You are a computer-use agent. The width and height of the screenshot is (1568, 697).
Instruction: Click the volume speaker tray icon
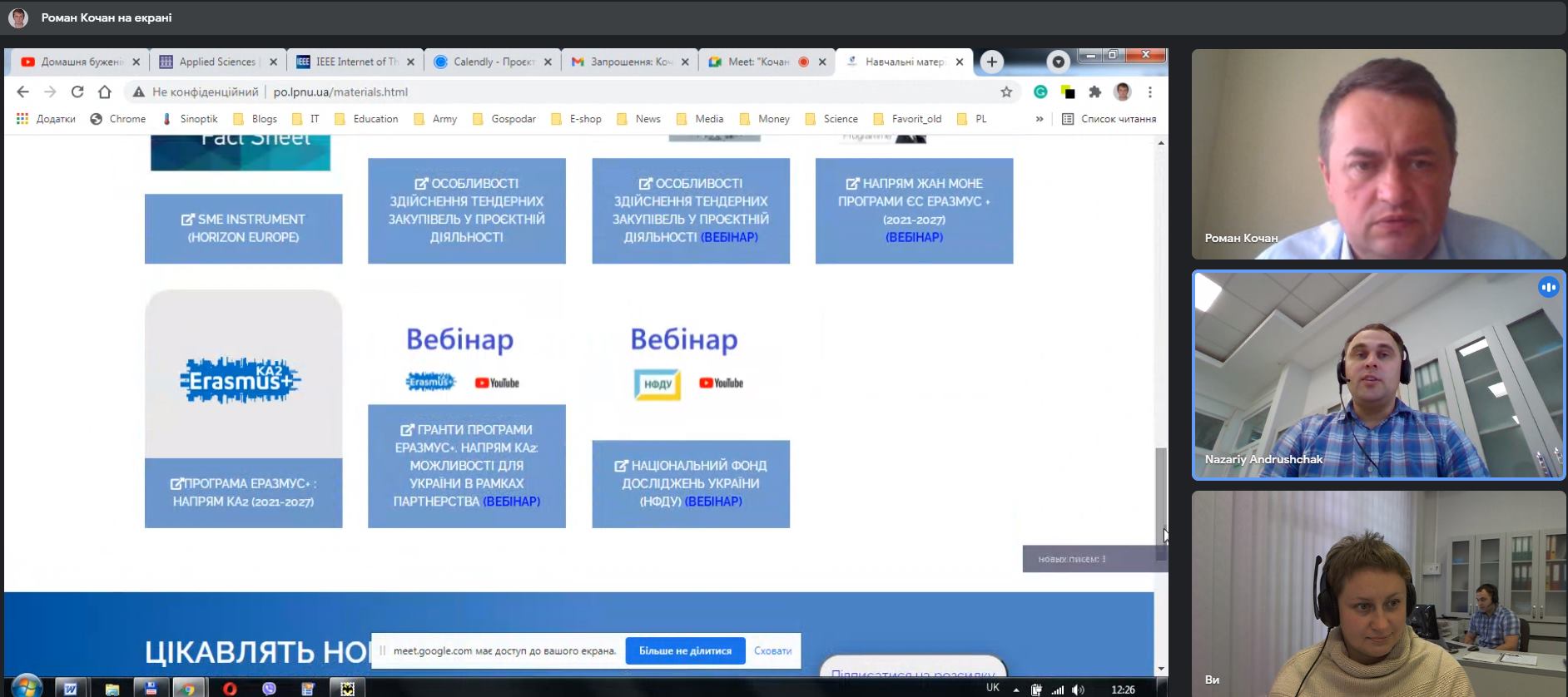click(1078, 690)
